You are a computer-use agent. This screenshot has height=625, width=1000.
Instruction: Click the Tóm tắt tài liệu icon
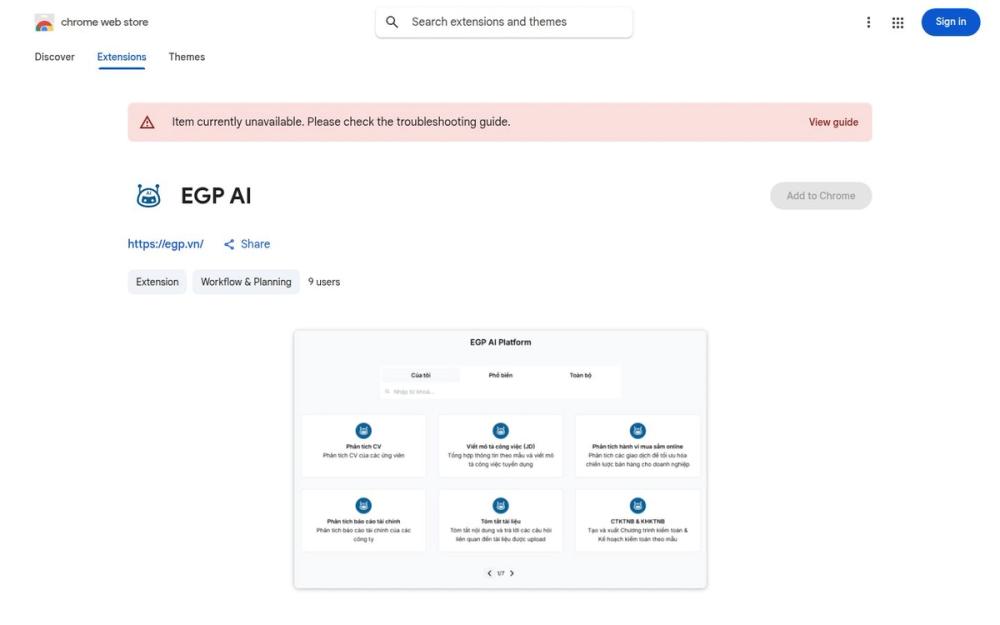501,506
